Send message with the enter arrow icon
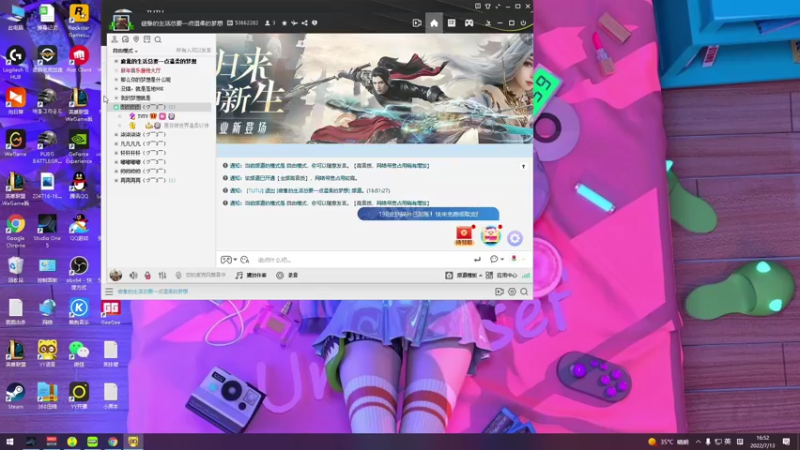The height and width of the screenshot is (450, 800). point(477,260)
